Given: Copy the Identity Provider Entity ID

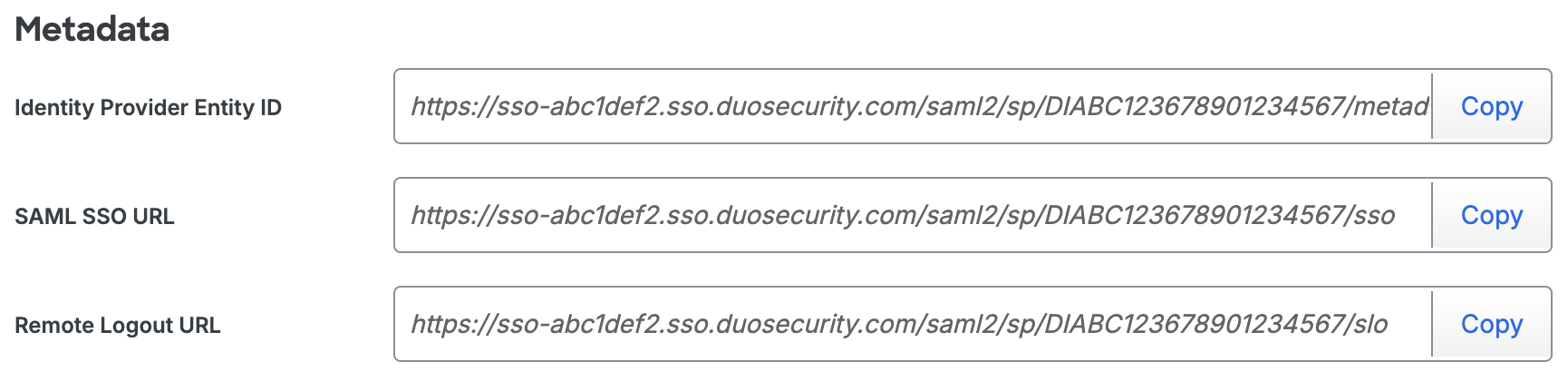Looking at the screenshot, I should (x=1491, y=107).
